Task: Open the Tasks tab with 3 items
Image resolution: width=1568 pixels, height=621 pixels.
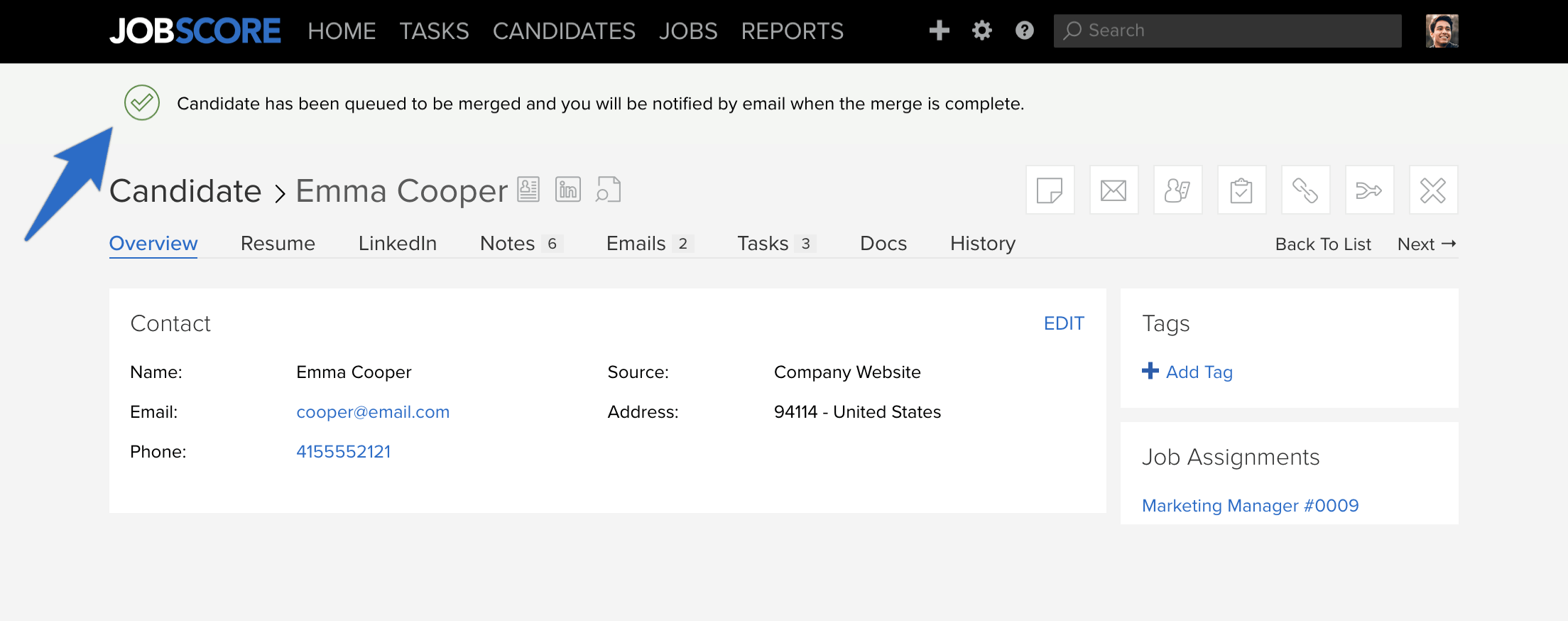Action: pyautogui.click(x=776, y=244)
